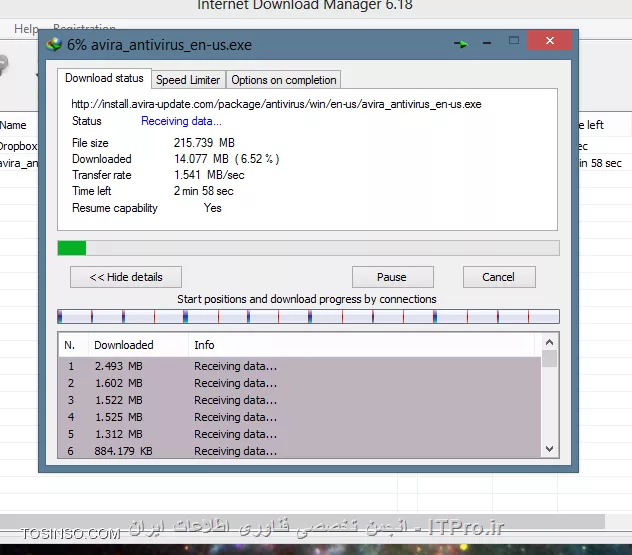Switch to the Download status tab
The image size is (632, 555).
104,78
